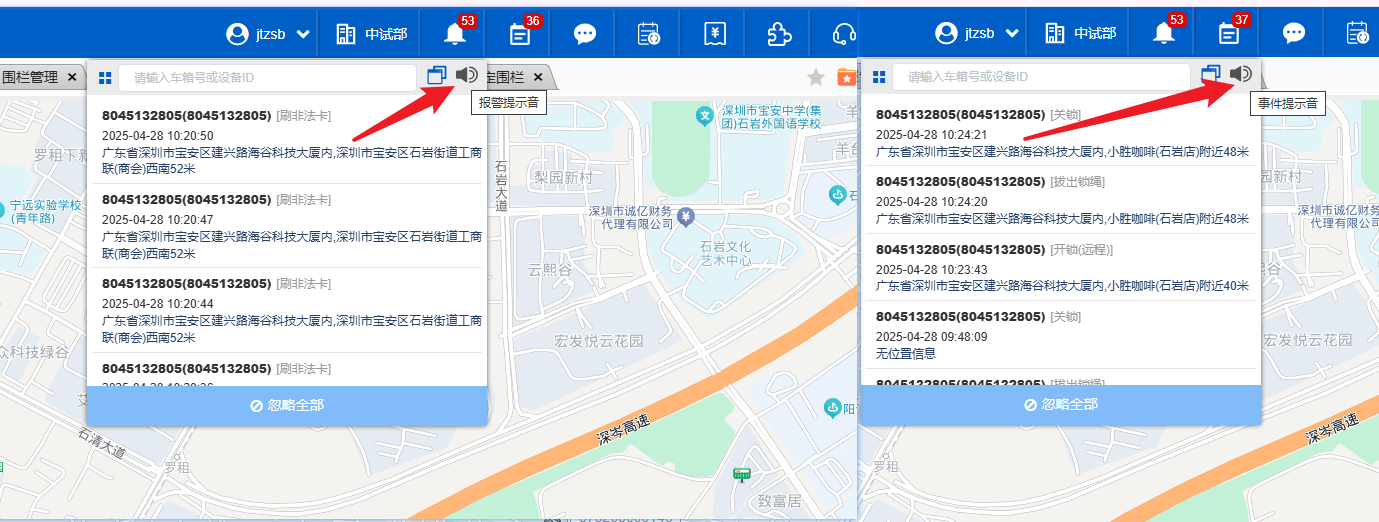Click the ¥ billing receipt icon

pyautogui.click(x=714, y=34)
